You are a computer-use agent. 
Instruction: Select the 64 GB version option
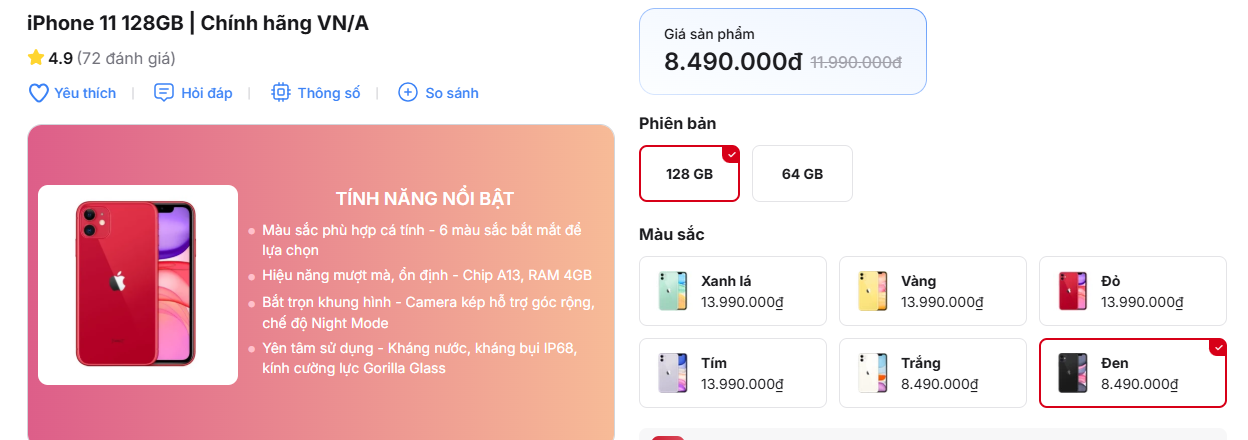802,173
